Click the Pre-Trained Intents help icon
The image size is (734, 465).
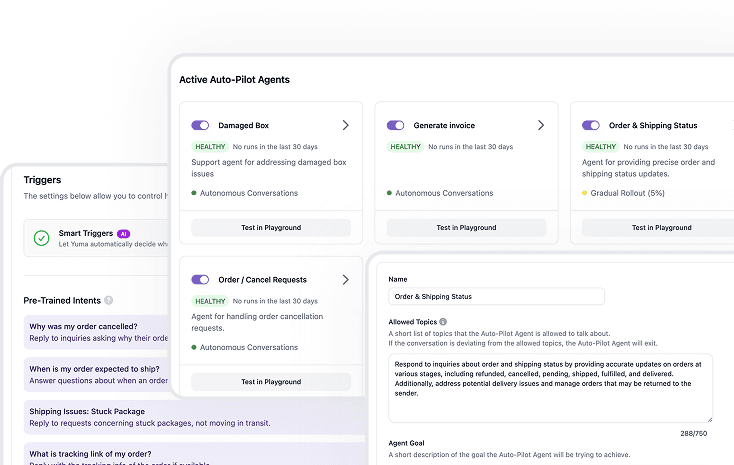[109, 300]
